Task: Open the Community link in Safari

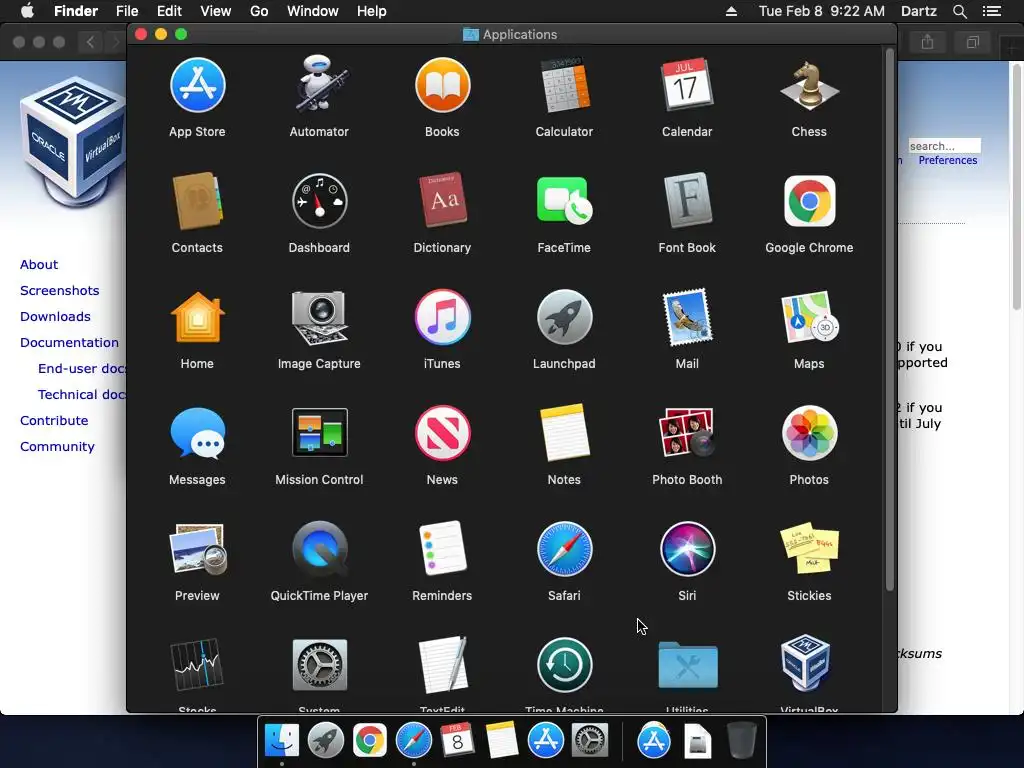Action: tap(57, 447)
